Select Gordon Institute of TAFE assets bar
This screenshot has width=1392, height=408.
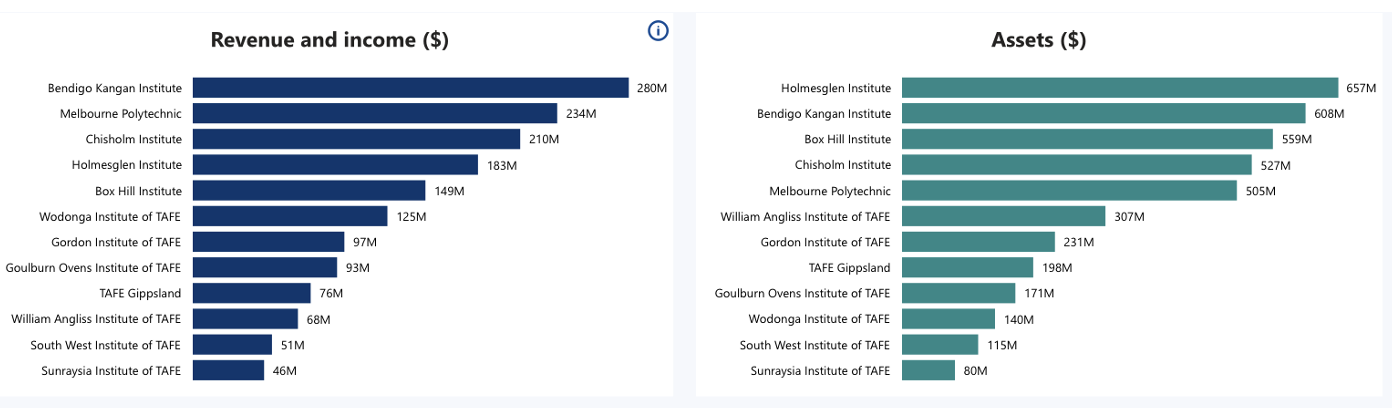click(979, 242)
